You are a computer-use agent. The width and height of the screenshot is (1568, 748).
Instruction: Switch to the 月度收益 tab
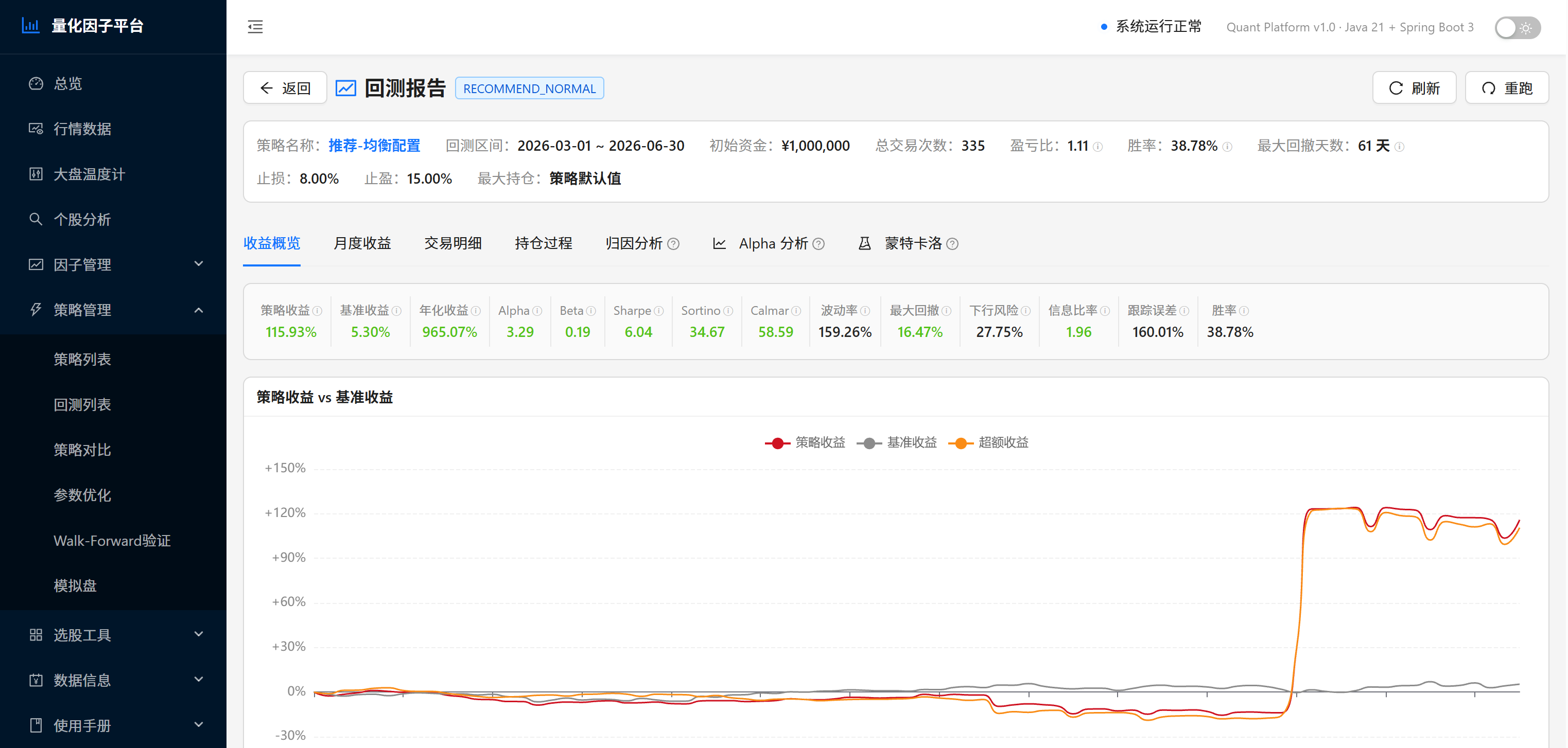pyautogui.click(x=362, y=244)
